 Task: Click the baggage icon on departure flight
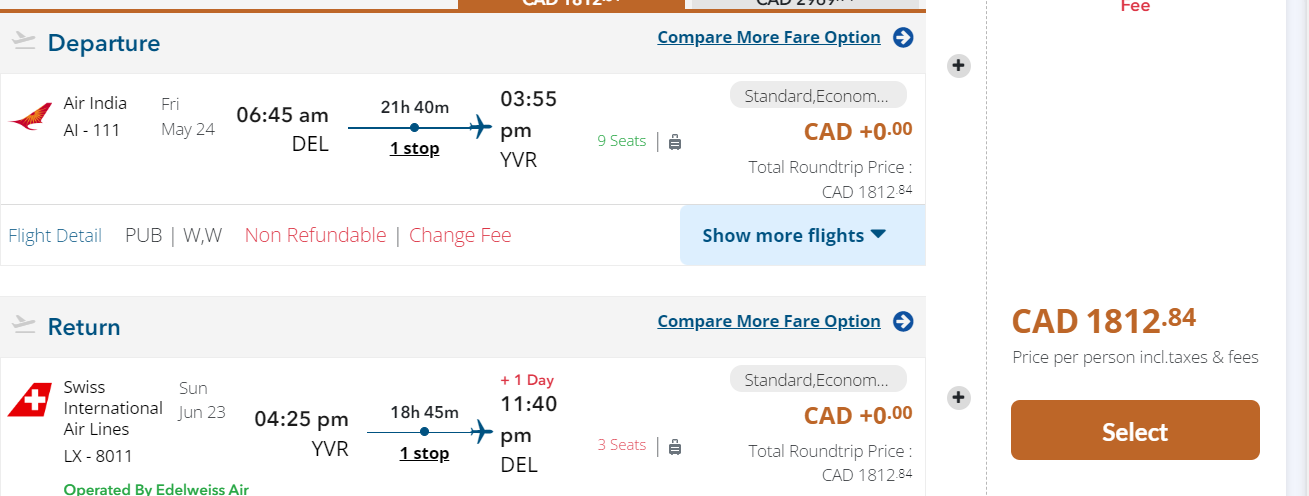pyautogui.click(x=675, y=142)
